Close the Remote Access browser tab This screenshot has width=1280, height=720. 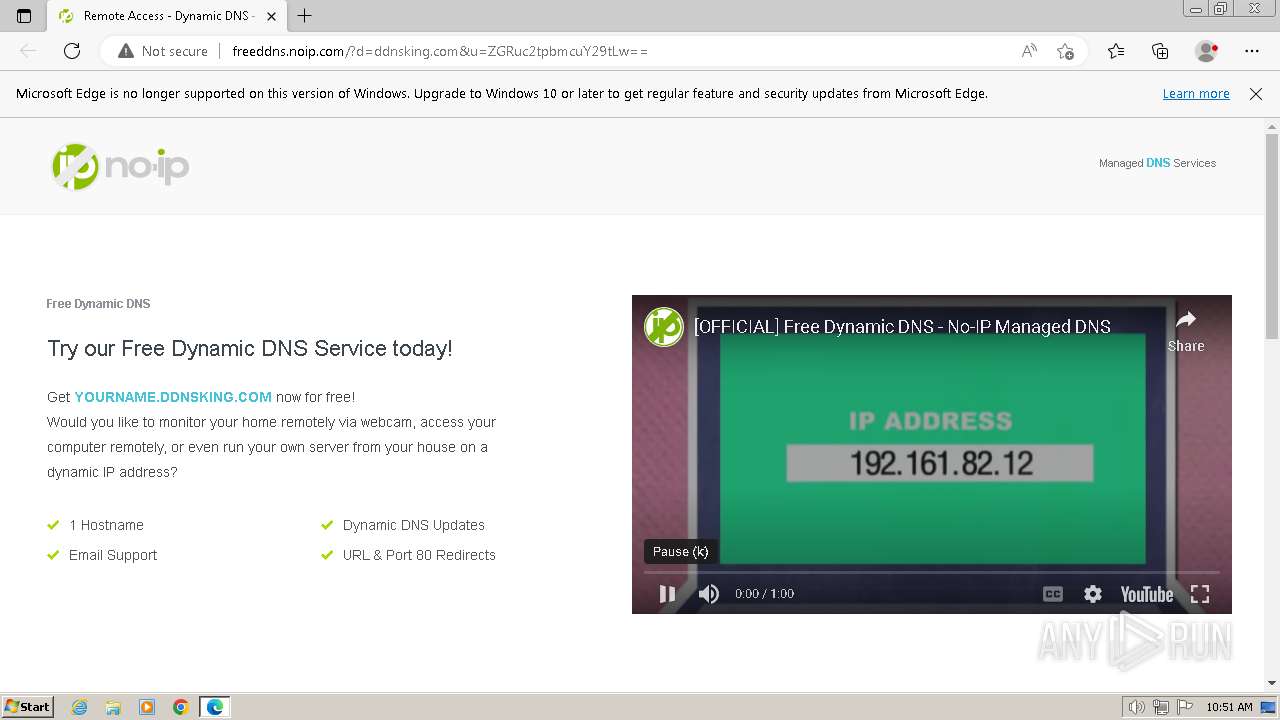tap(271, 16)
